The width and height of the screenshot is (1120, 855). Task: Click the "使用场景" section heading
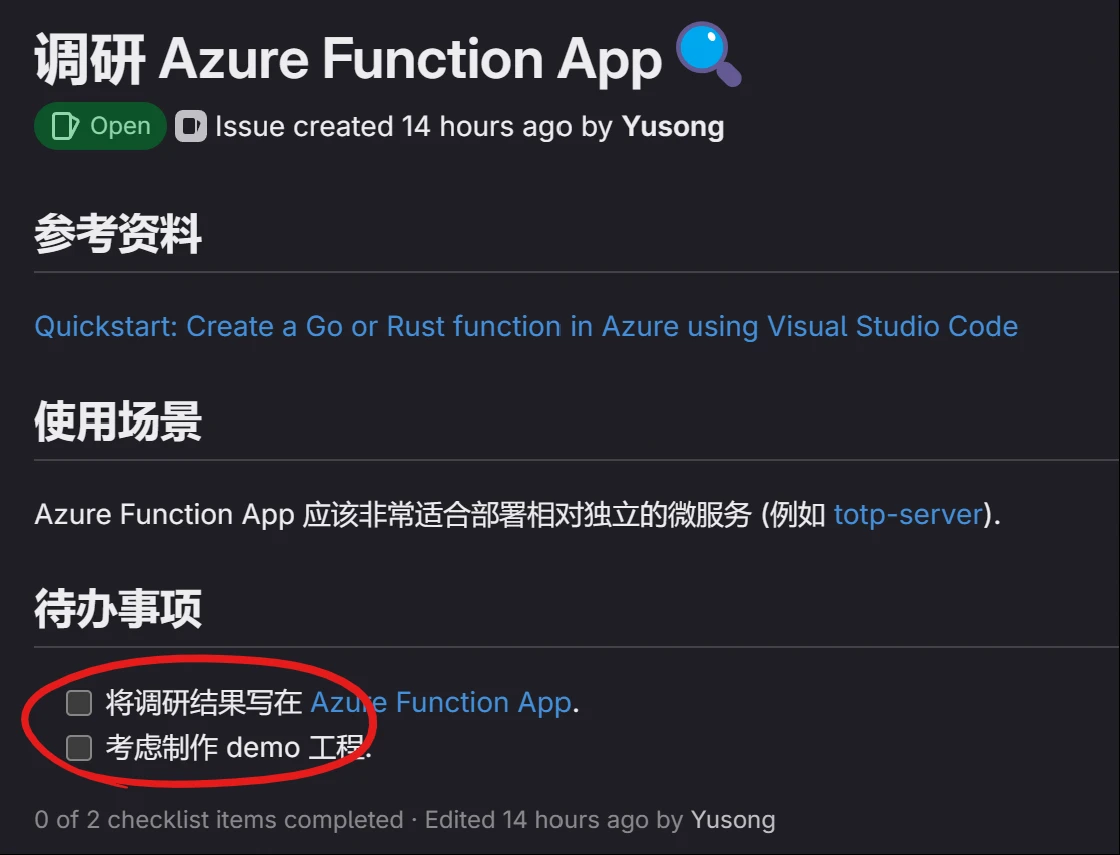pos(118,422)
